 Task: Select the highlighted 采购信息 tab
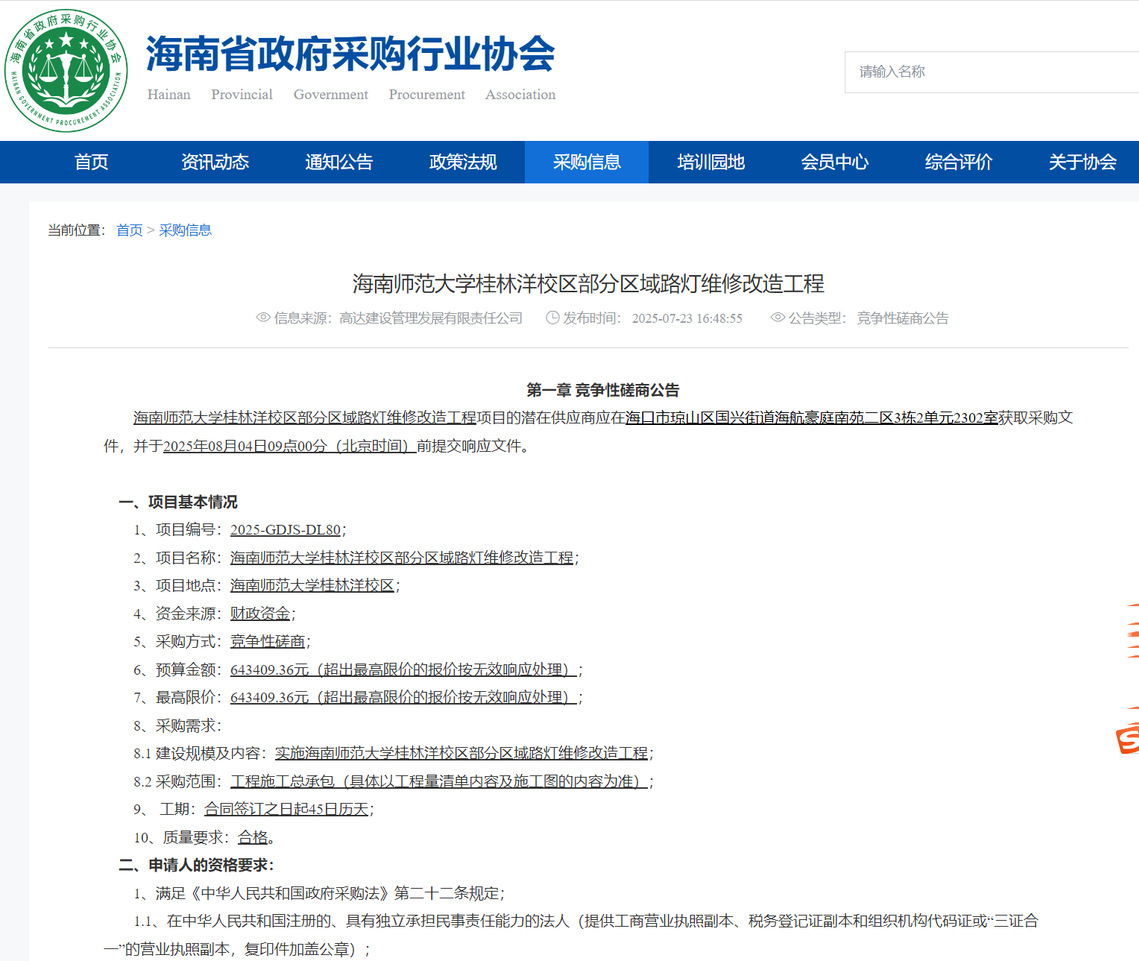tap(587, 162)
